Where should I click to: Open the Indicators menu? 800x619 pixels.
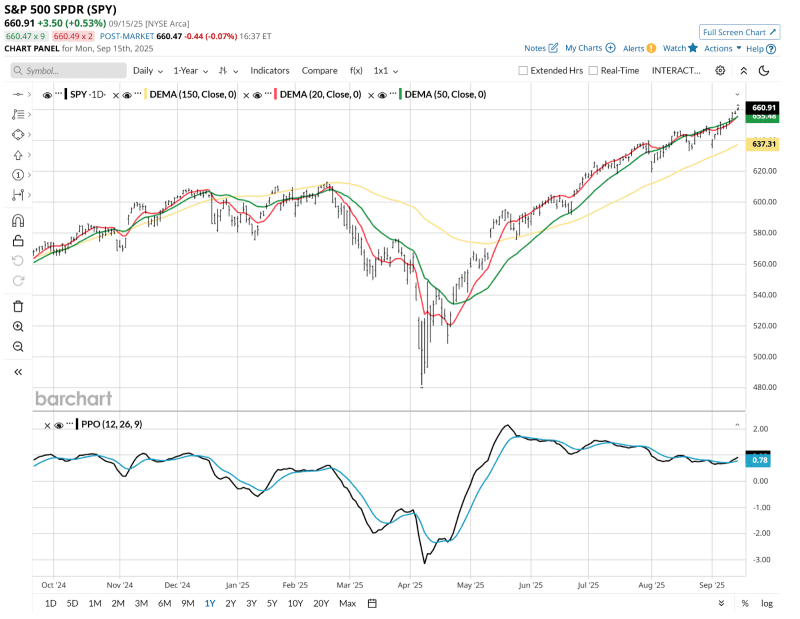point(269,71)
